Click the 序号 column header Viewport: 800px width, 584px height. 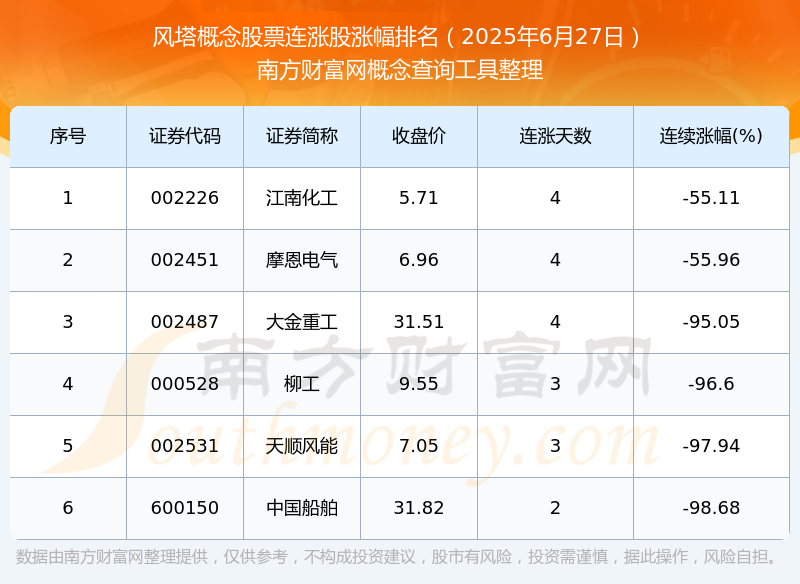(x=68, y=136)
